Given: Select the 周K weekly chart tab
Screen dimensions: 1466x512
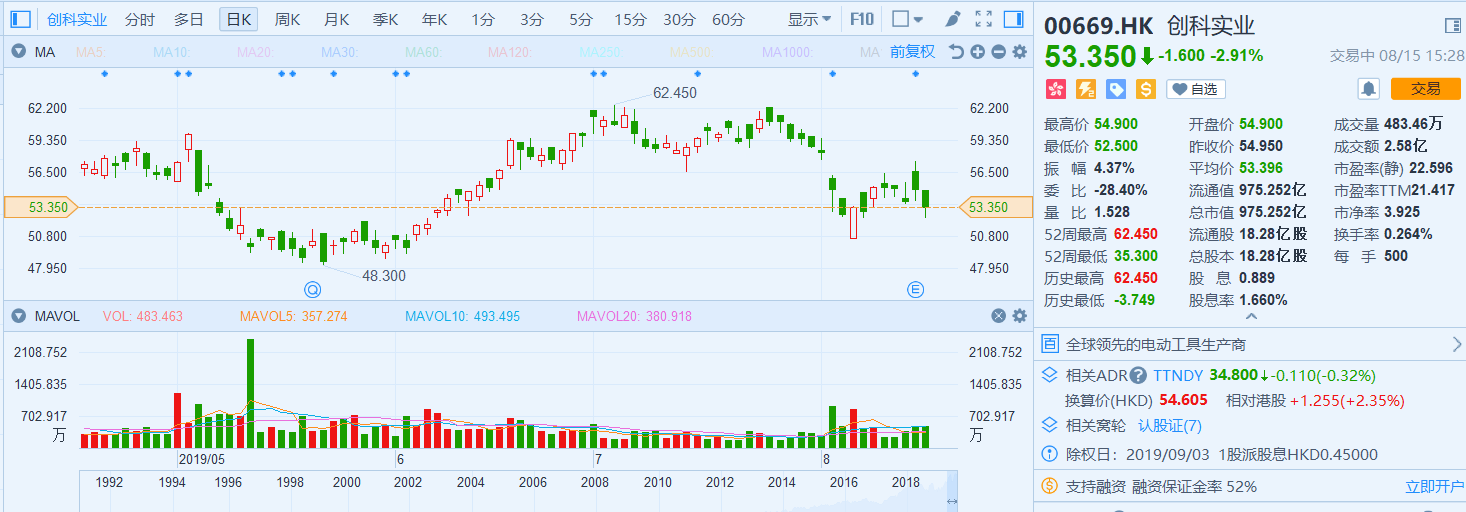Looking at the screenshot, I should pyautogui.click(x=288, y=19).
